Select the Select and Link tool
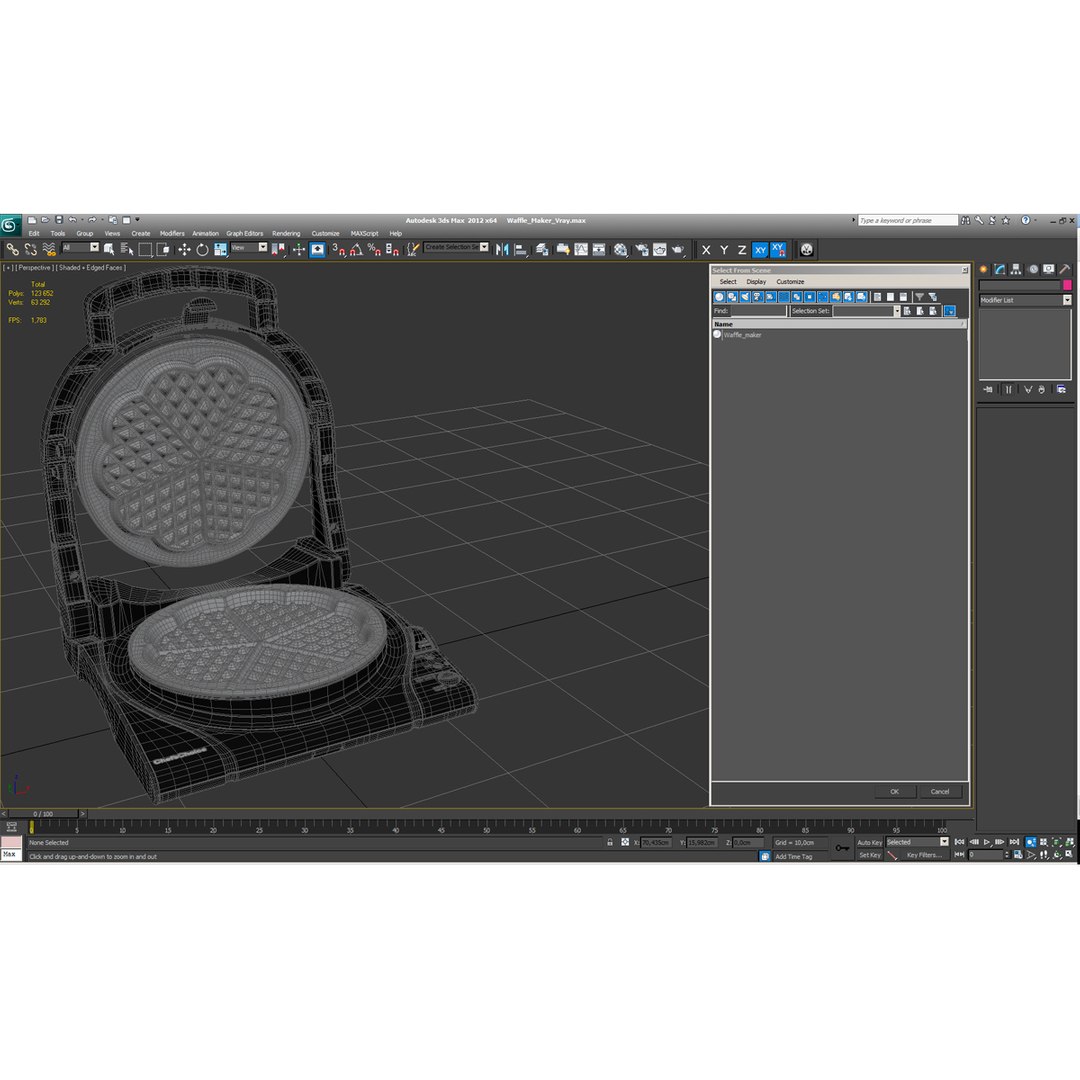The width and height of the screenshot is (1080, 1080). [12, 249]
